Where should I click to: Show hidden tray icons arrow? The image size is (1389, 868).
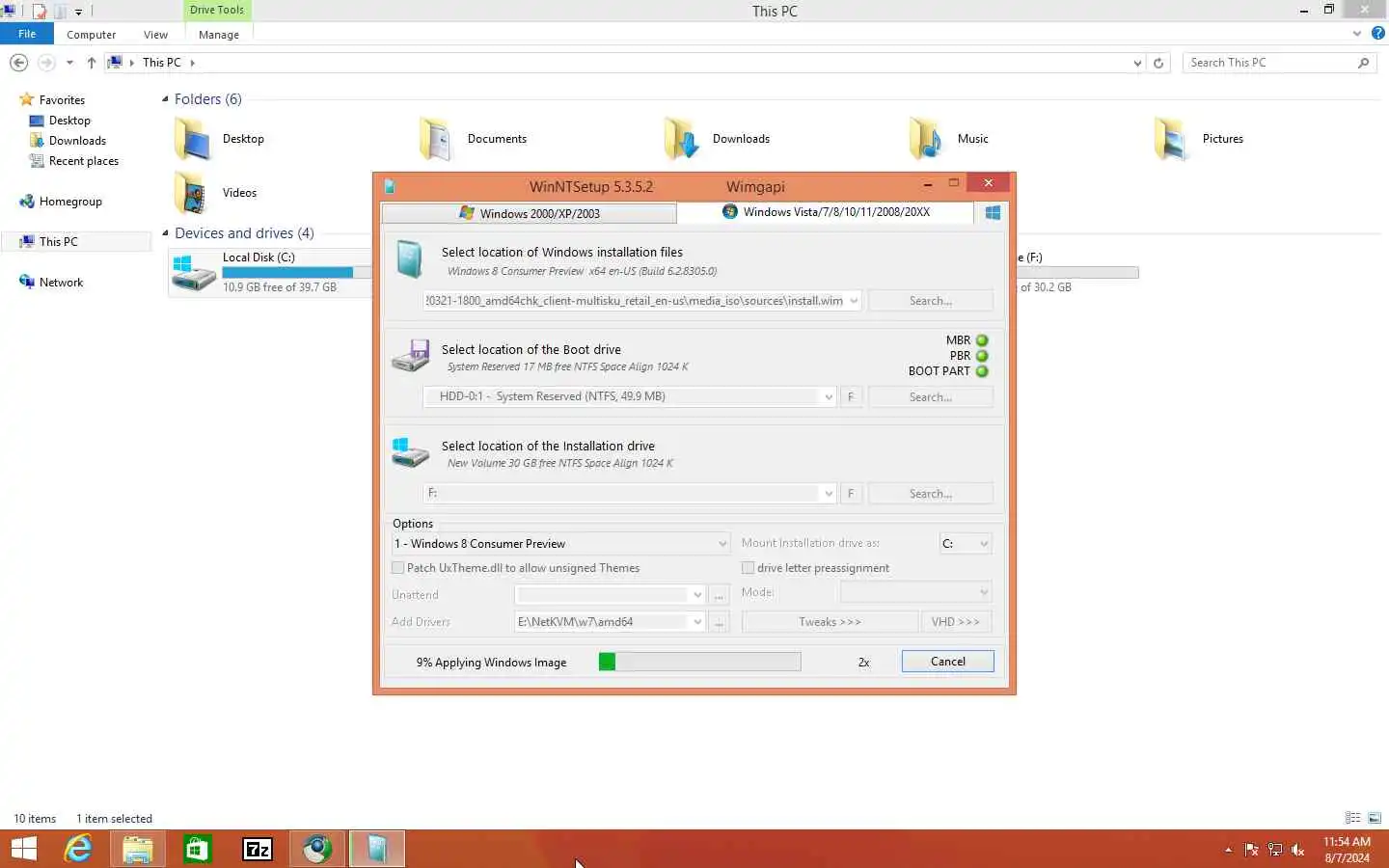coord(1228,850)
